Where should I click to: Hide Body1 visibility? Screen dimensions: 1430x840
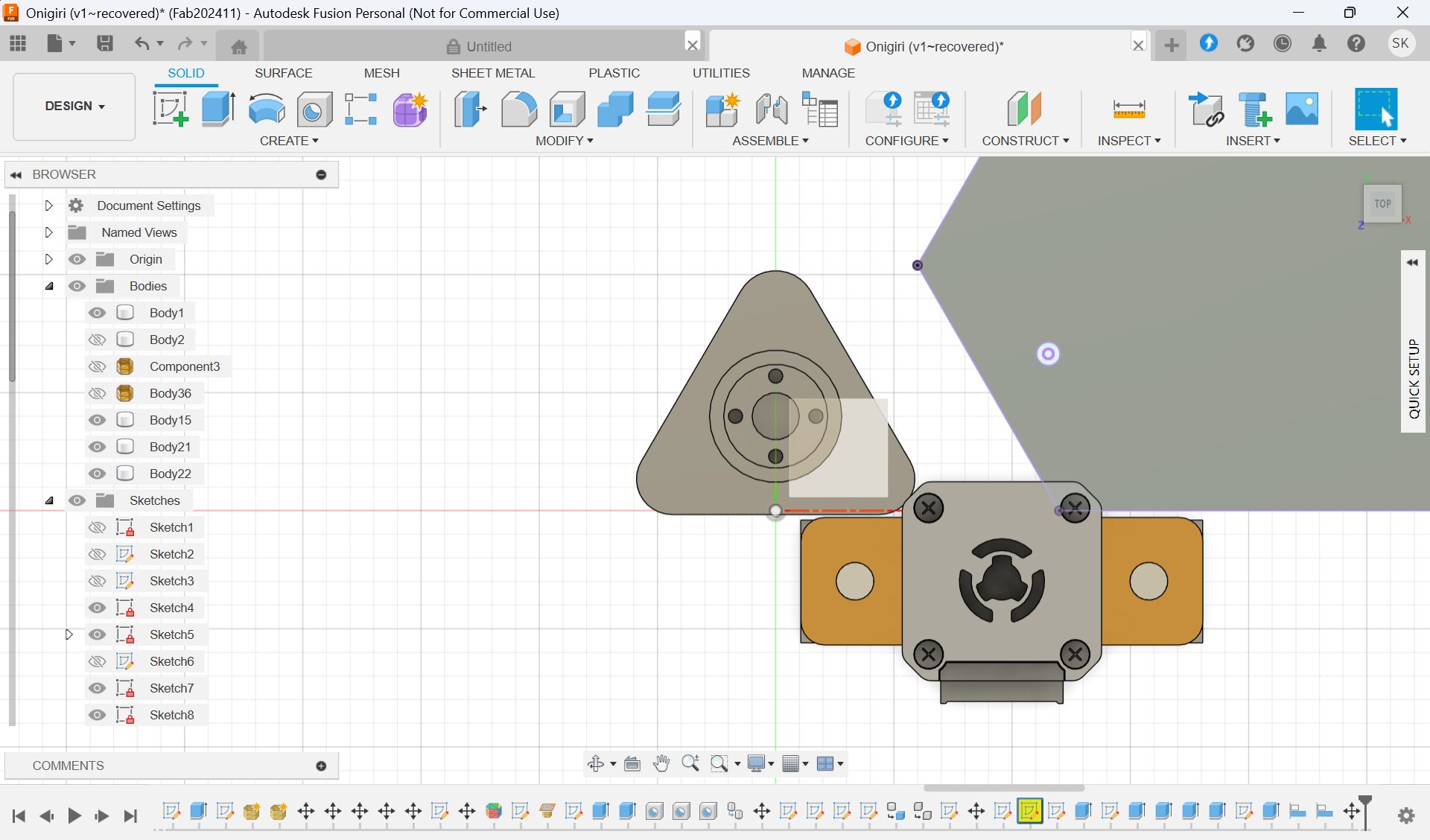(x=97, y=313)
